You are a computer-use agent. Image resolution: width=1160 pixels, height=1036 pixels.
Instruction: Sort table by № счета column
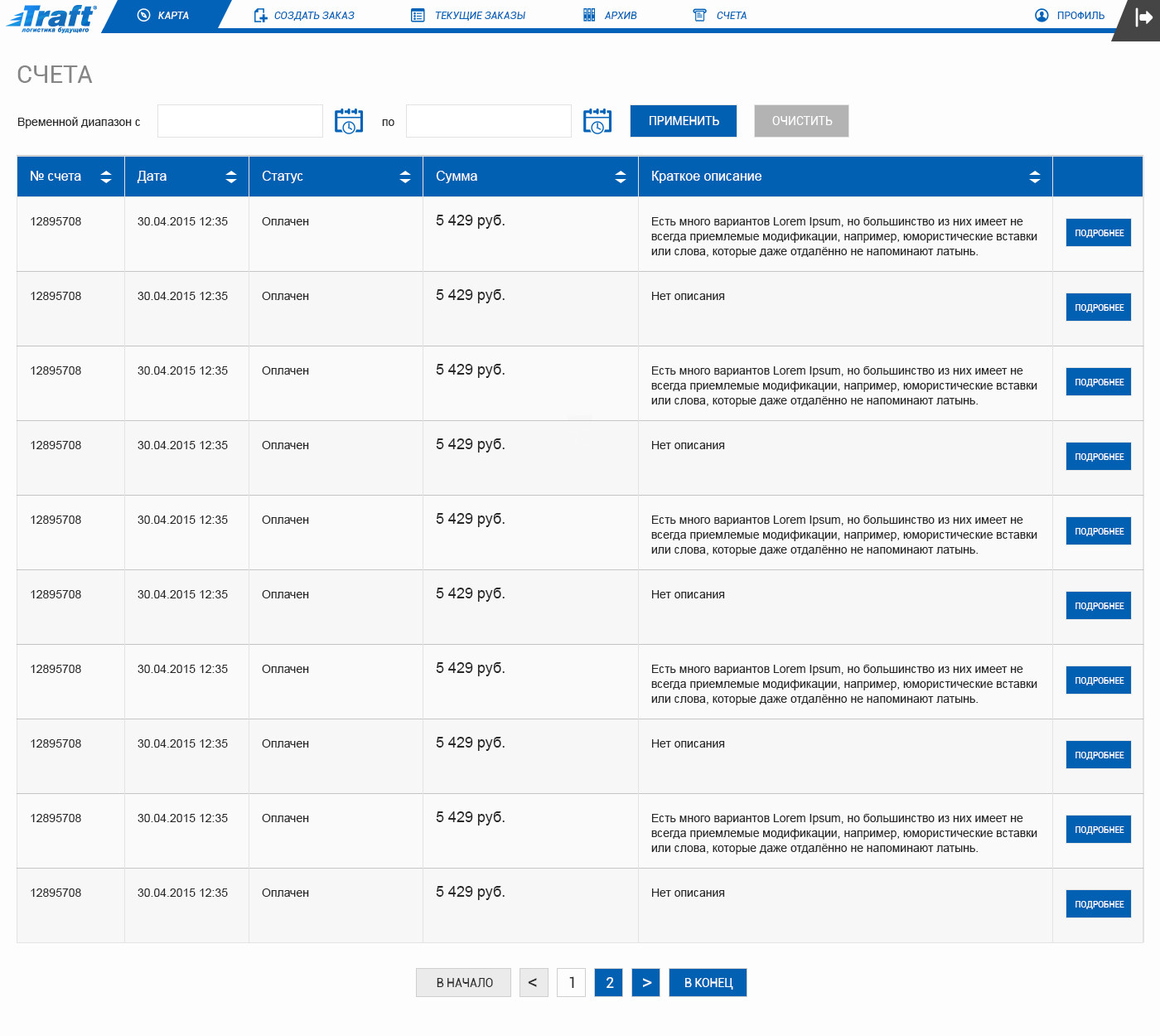click(105, 177)
